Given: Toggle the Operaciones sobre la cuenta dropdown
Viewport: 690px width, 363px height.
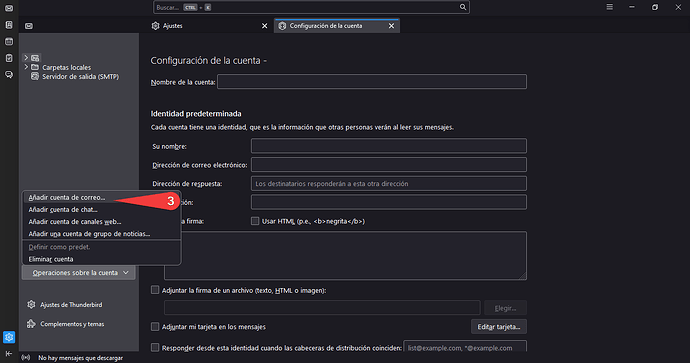Looking at the screenshot, I should tap(78, 273).
